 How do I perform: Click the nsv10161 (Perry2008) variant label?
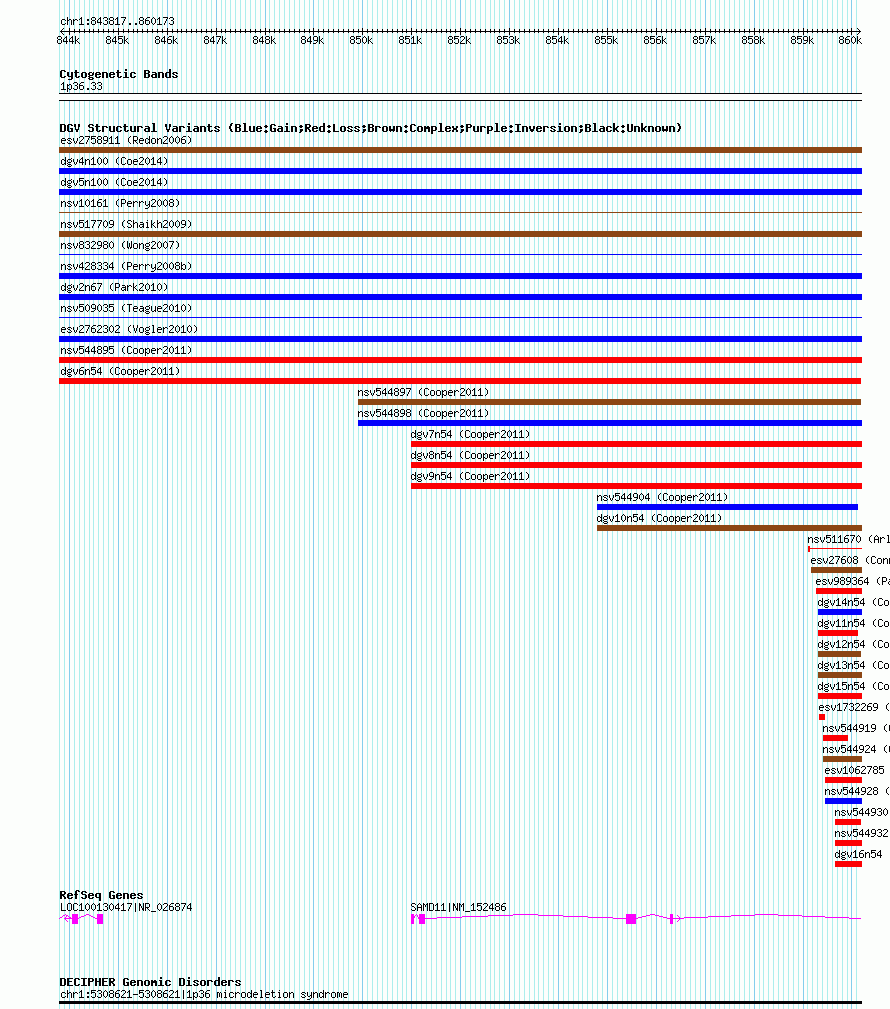coord(120,203)
